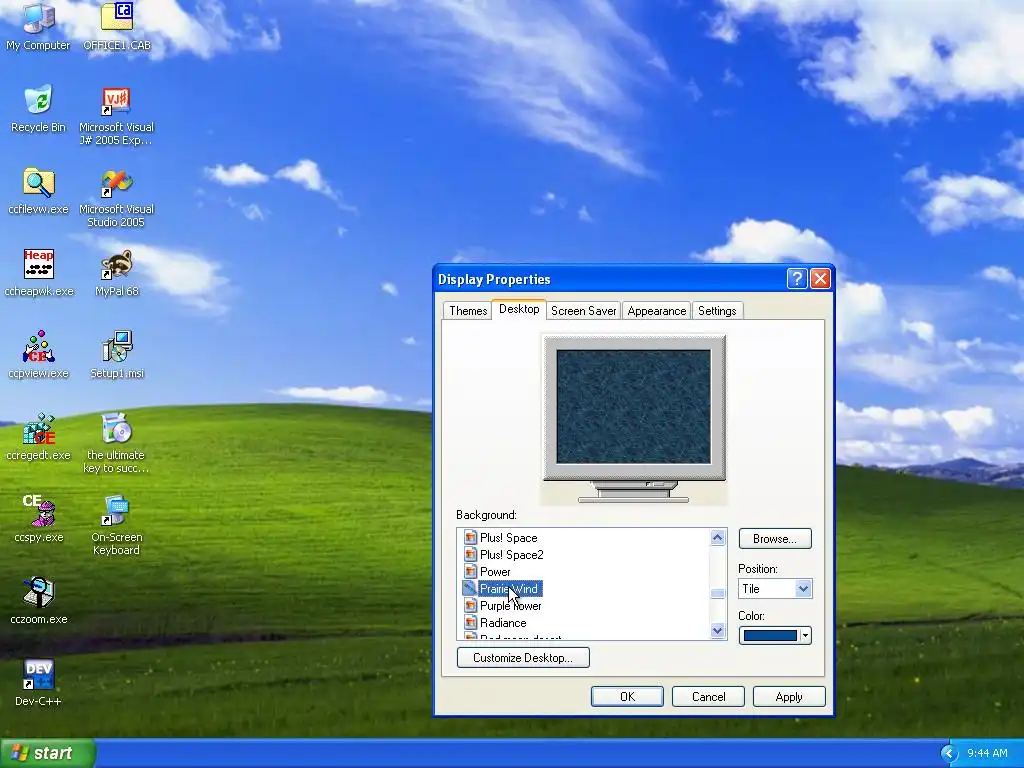Viewport: 1024px width, 768px height.
Task: Select the On-Screen Keyboard shortcut
Action: tap(116, 526)
